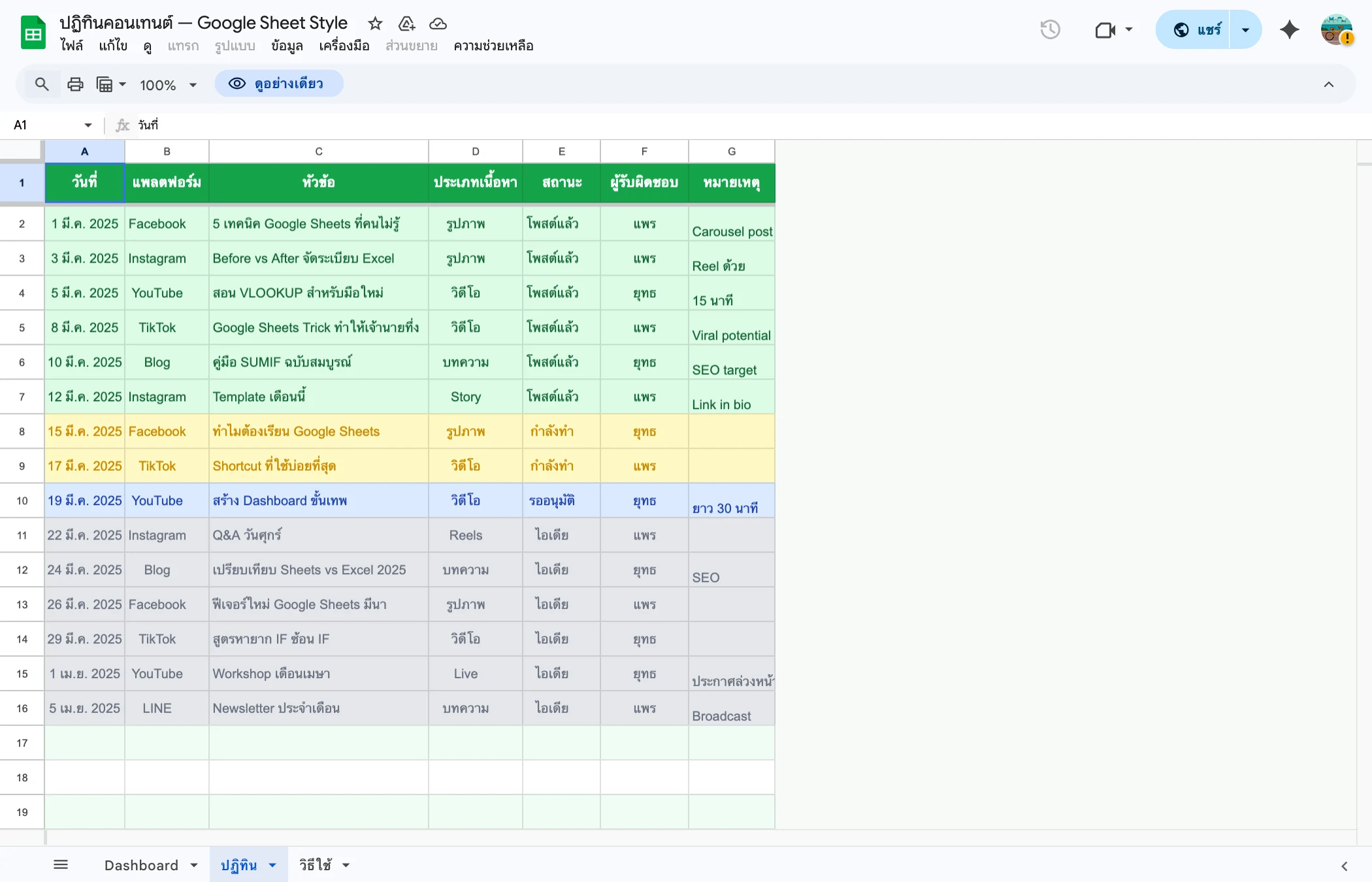Image resolution: width=1372 pixels, height=882 pixels.
Task: Expand the share options arrow
Action: click(1245, 29)
